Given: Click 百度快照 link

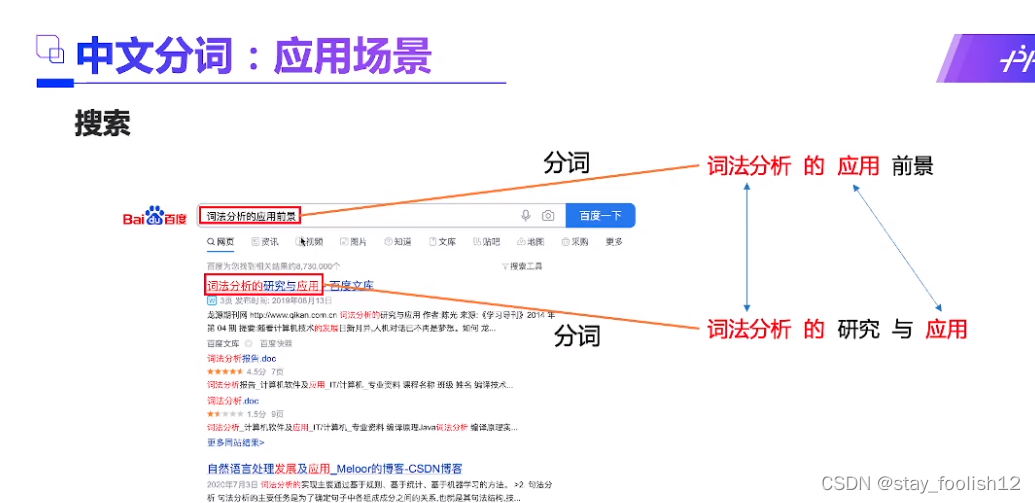Looking at the screenshot, I should coord(276,344).
